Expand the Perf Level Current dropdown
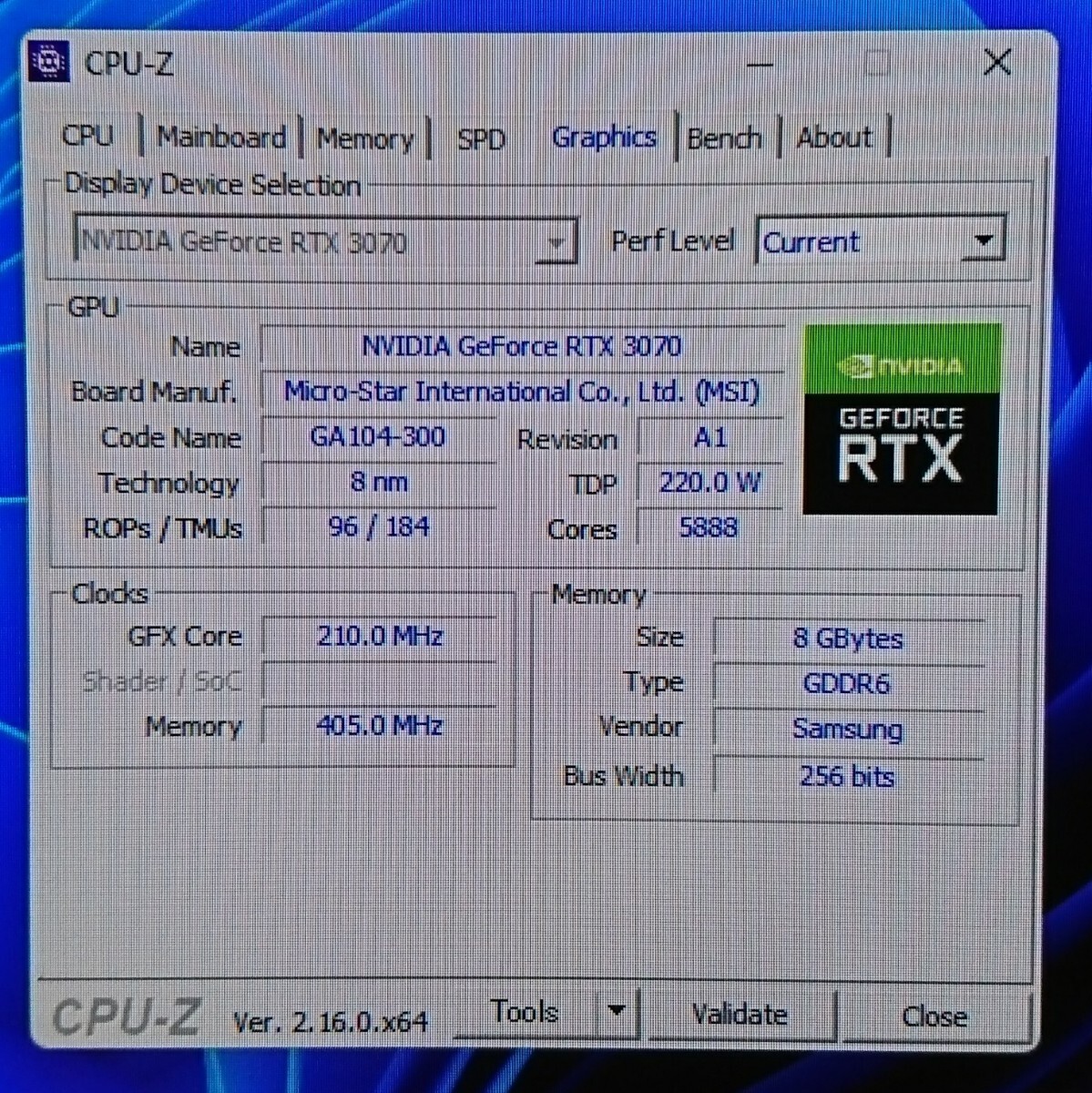1092x1093 pixels. (x=881, y=241)
